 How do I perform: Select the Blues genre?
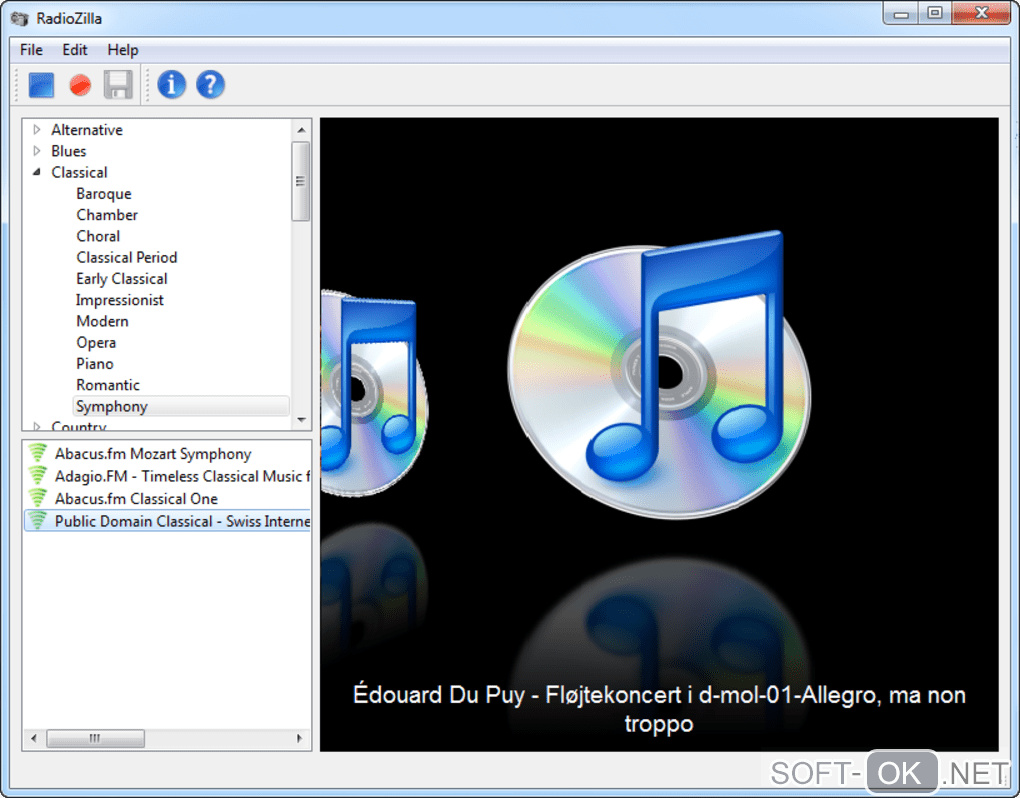pyautogui.click(x=69, y=151)
